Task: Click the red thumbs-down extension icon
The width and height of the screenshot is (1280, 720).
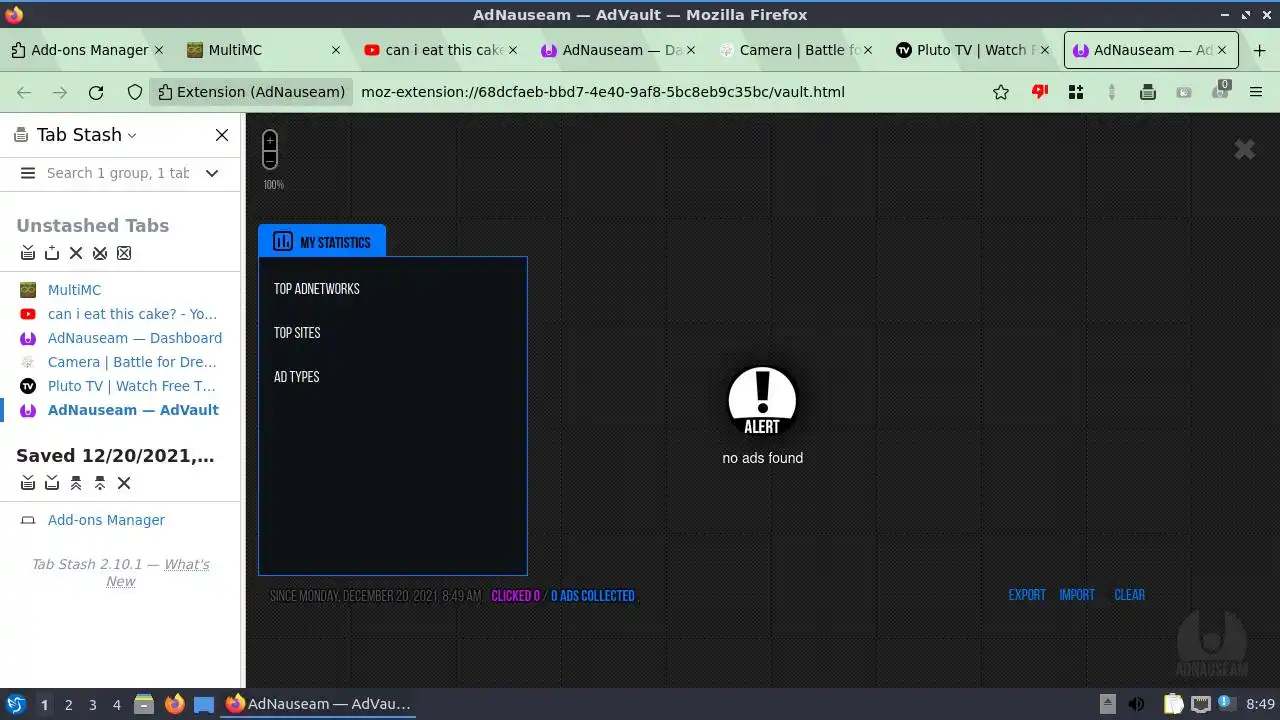Action: (x=1040, y=92)
